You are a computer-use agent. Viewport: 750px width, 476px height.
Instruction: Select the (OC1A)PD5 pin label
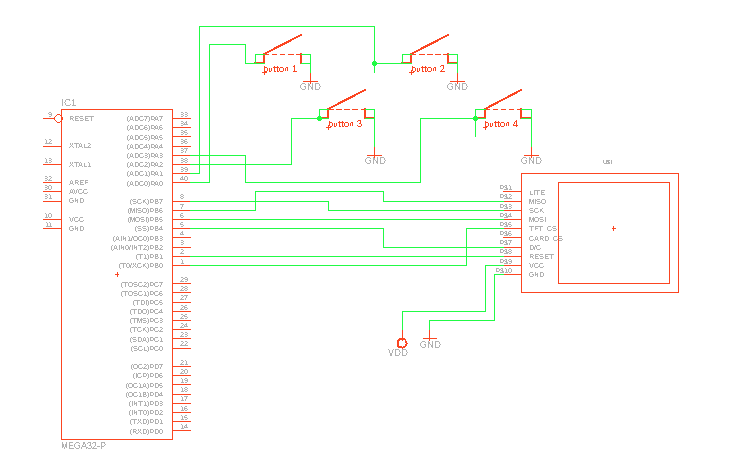coord(144,386)
